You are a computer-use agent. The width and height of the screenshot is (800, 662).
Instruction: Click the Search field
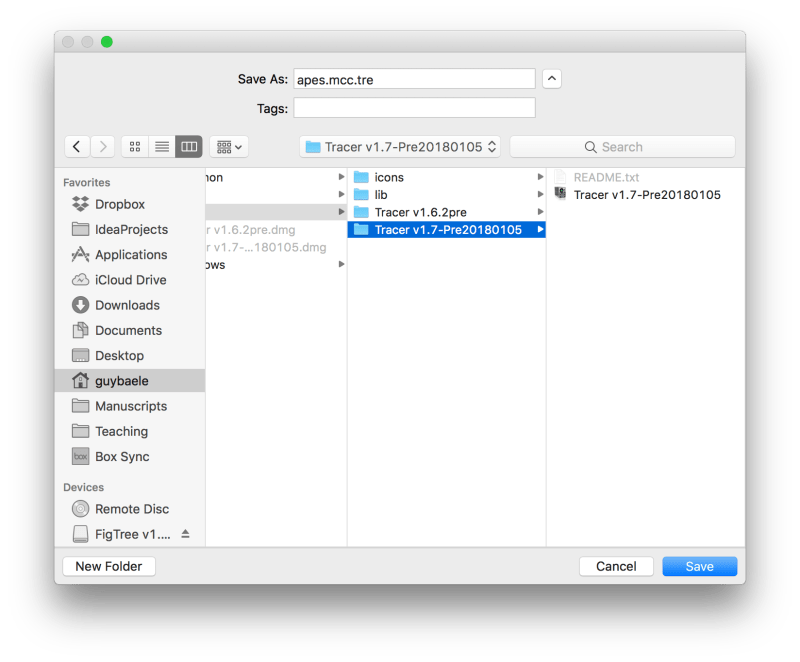click(x=622, y=147)
